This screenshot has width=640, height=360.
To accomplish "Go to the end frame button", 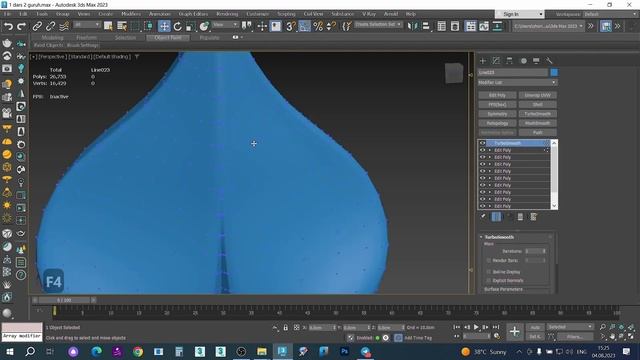I will (496, 327).
